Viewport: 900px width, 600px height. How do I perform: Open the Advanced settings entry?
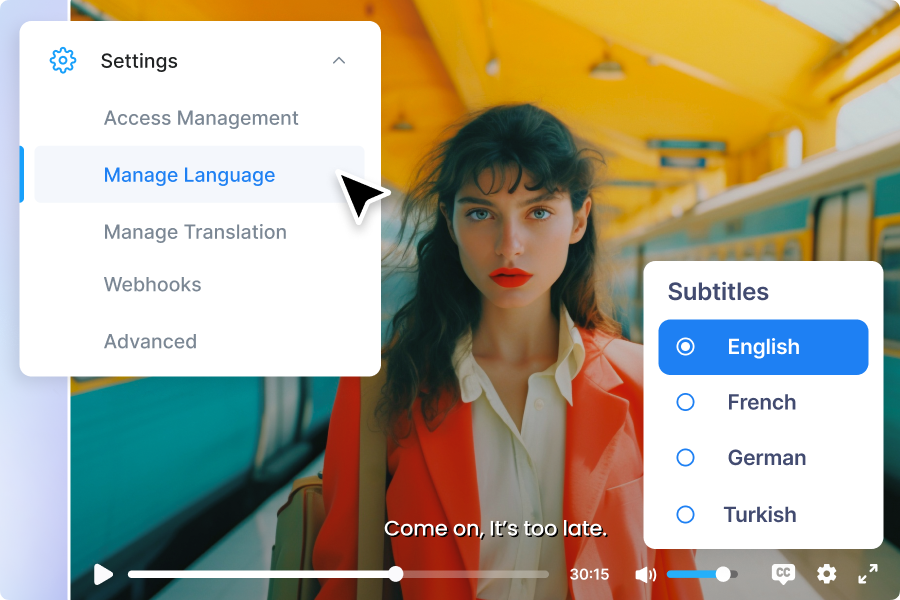pos(150,341)
